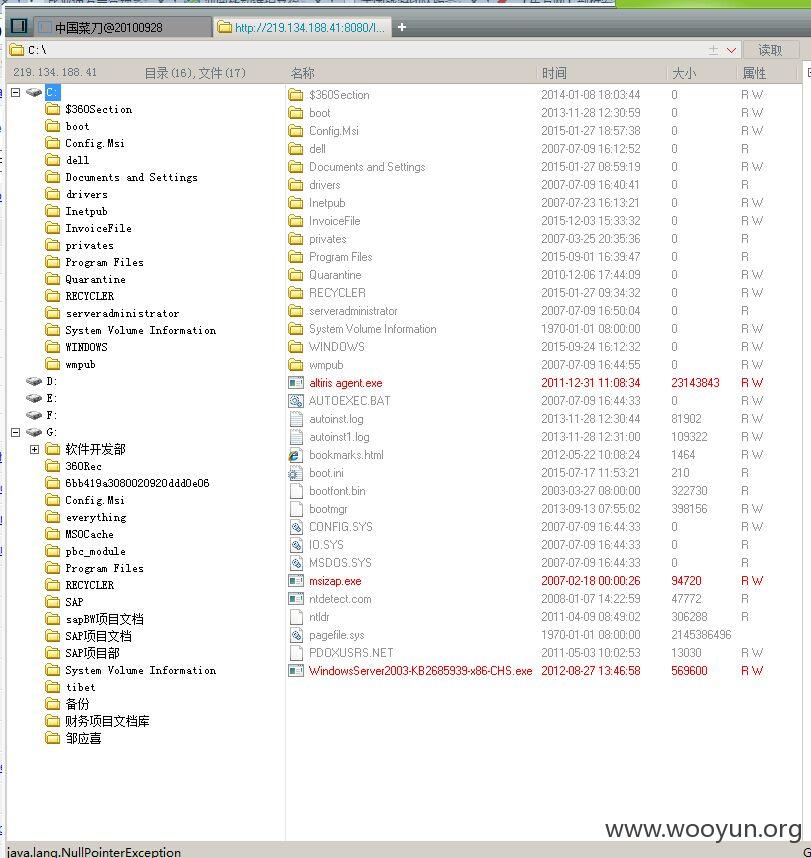This screenshot has width=811, height=858.
Task: Collapse the G: drive tree node
Action: click(16, 432)
